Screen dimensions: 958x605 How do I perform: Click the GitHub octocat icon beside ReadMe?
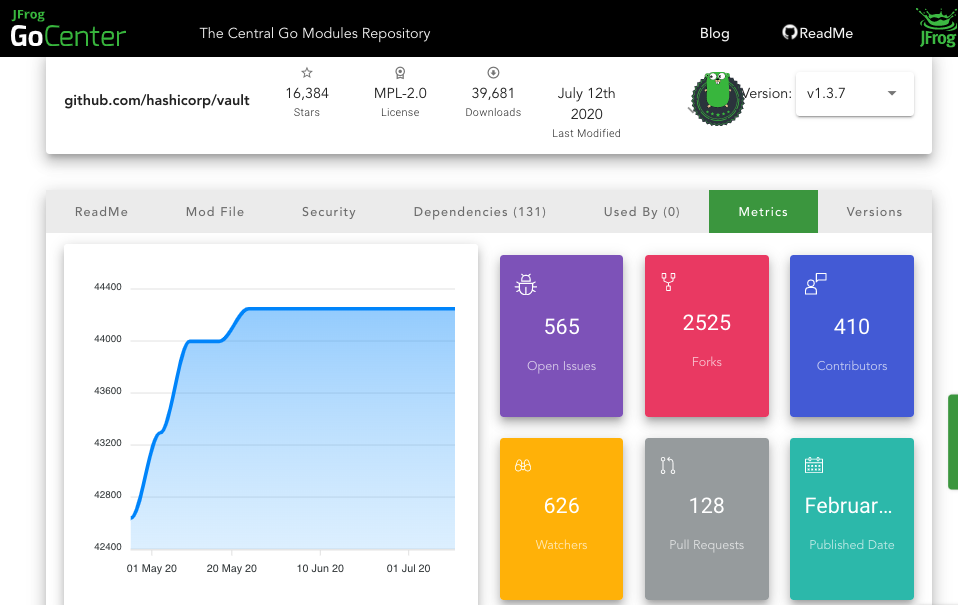point(789,32)
